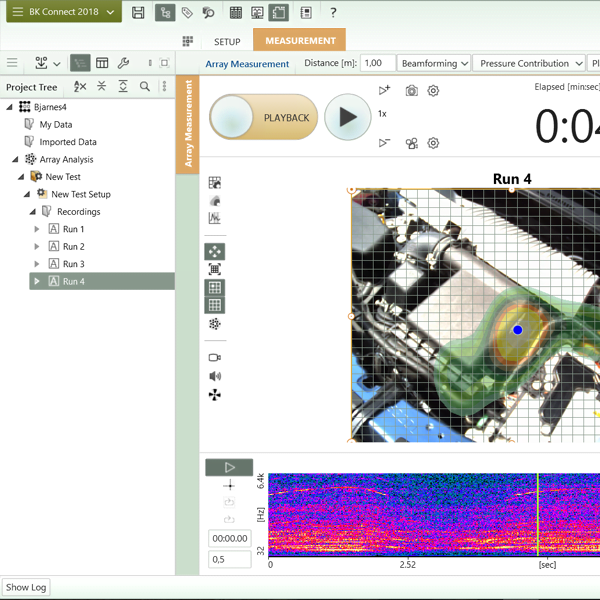Viewport: 600px width, 600px height.
Task: Click the speaker sound icon
Action: point(214,376)
